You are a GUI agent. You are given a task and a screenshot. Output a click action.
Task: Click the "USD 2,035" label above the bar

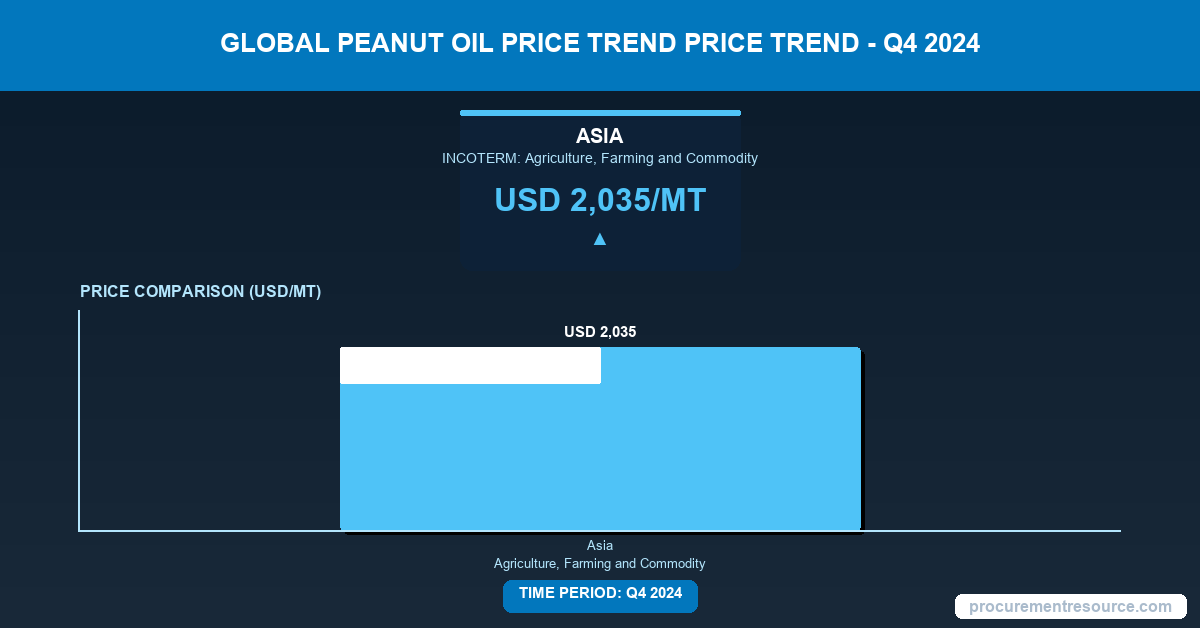point(600,331)
